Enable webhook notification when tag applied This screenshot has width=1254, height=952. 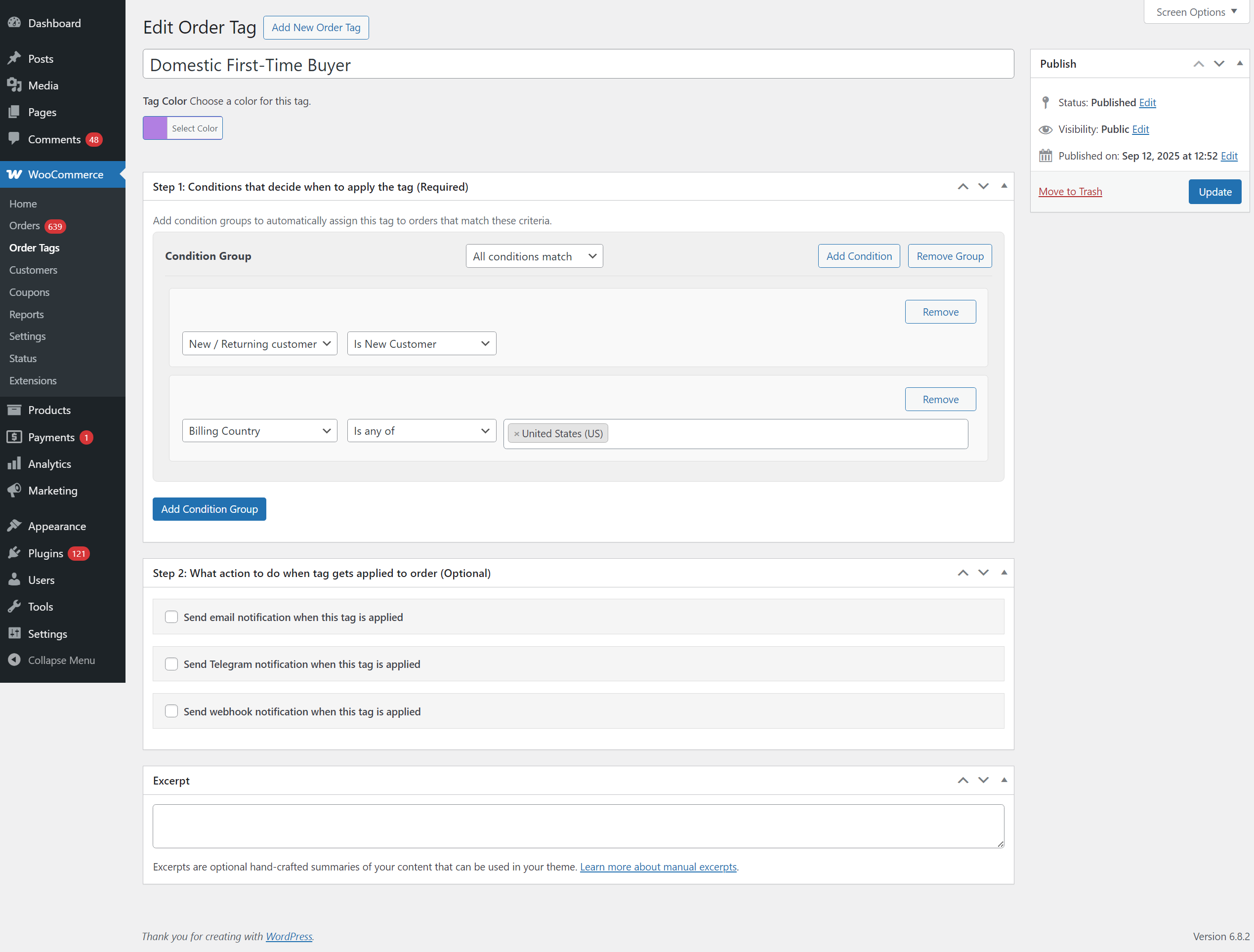[x=171, y=710]
